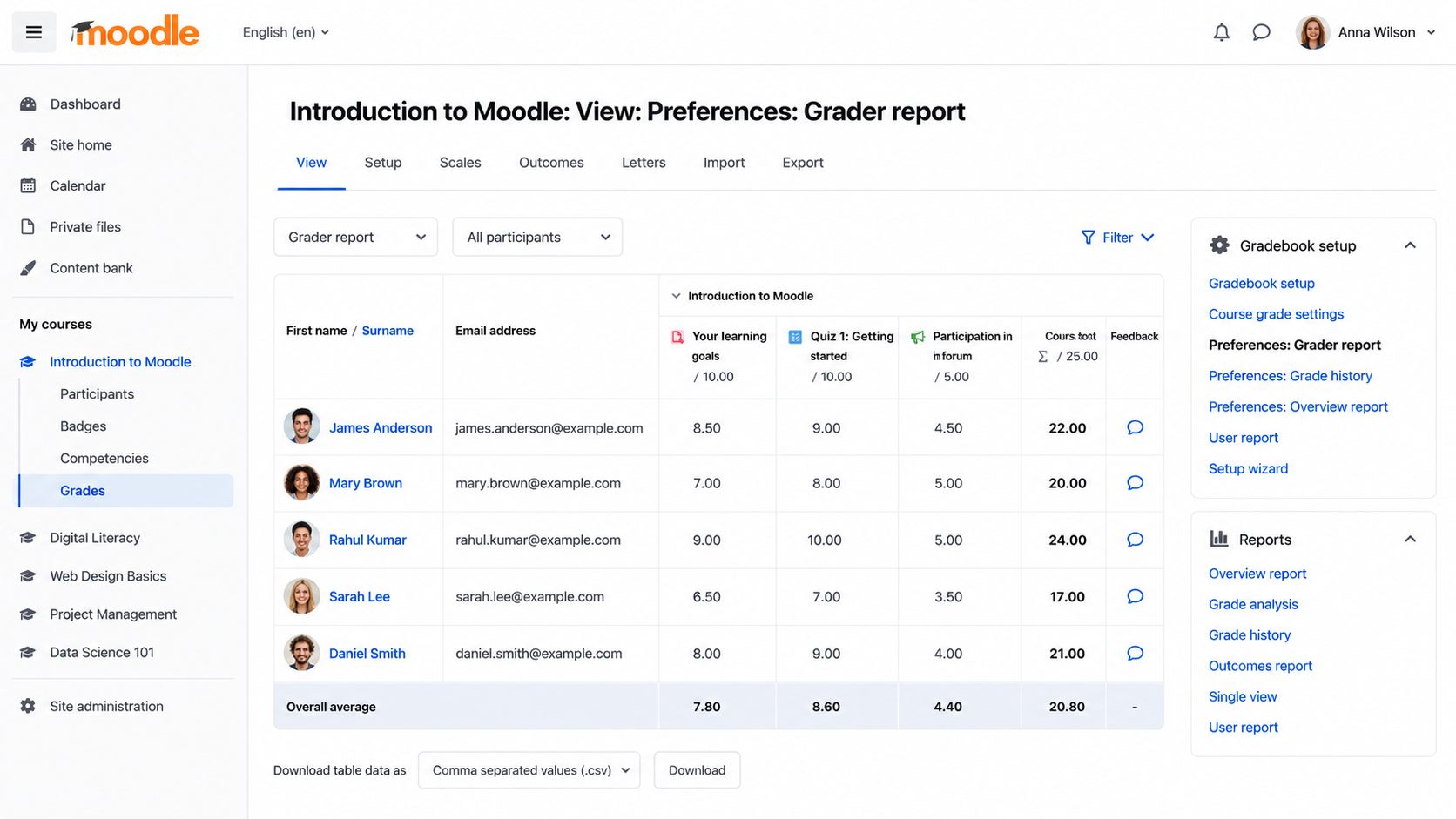The image size is (1456, 819).
Task: Click the Reports bar chart icon
Action: (1219, 539)
